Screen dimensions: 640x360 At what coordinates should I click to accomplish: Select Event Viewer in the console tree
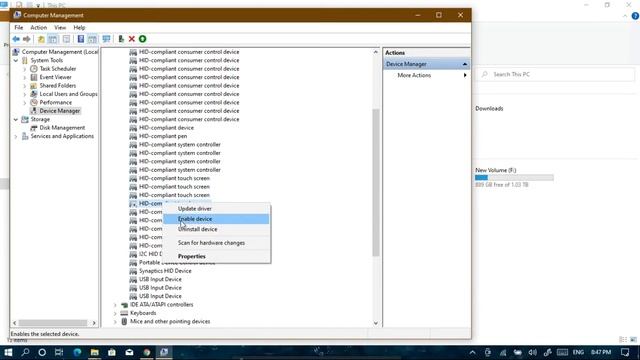[55, 77]
